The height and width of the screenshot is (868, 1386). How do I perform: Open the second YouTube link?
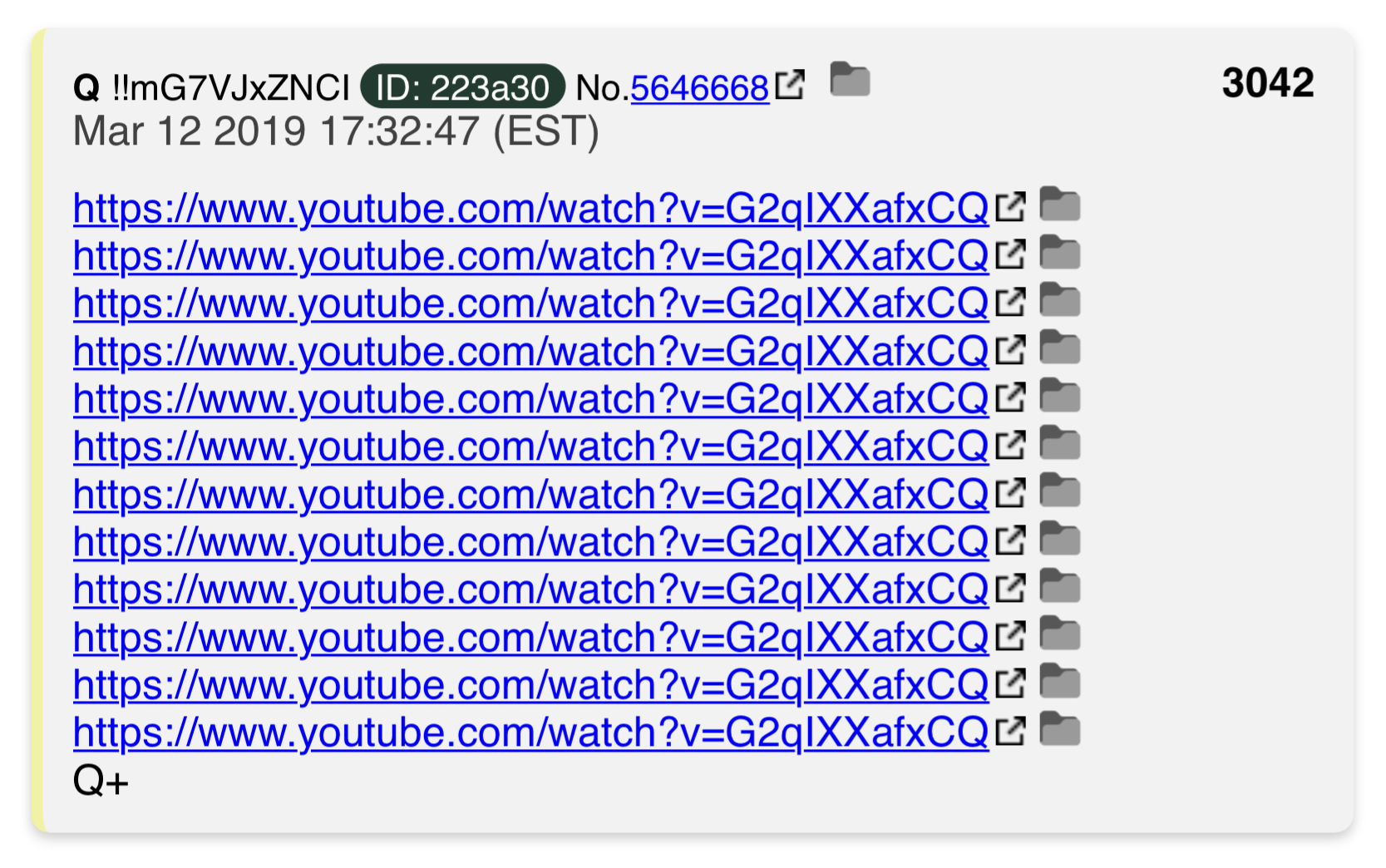(530, 255)
